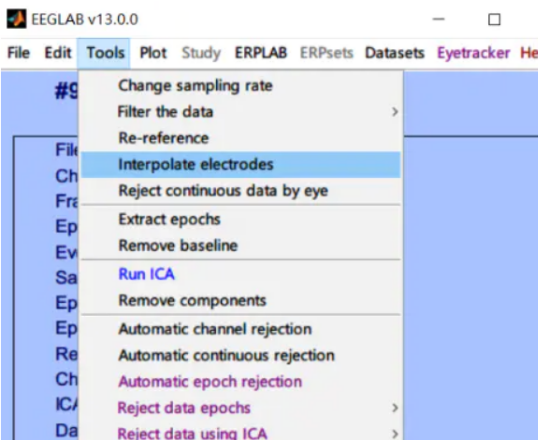The width and height of the screenshot is (538, 440).
Task: Open the Edit menu
Action: click(58, 53)
